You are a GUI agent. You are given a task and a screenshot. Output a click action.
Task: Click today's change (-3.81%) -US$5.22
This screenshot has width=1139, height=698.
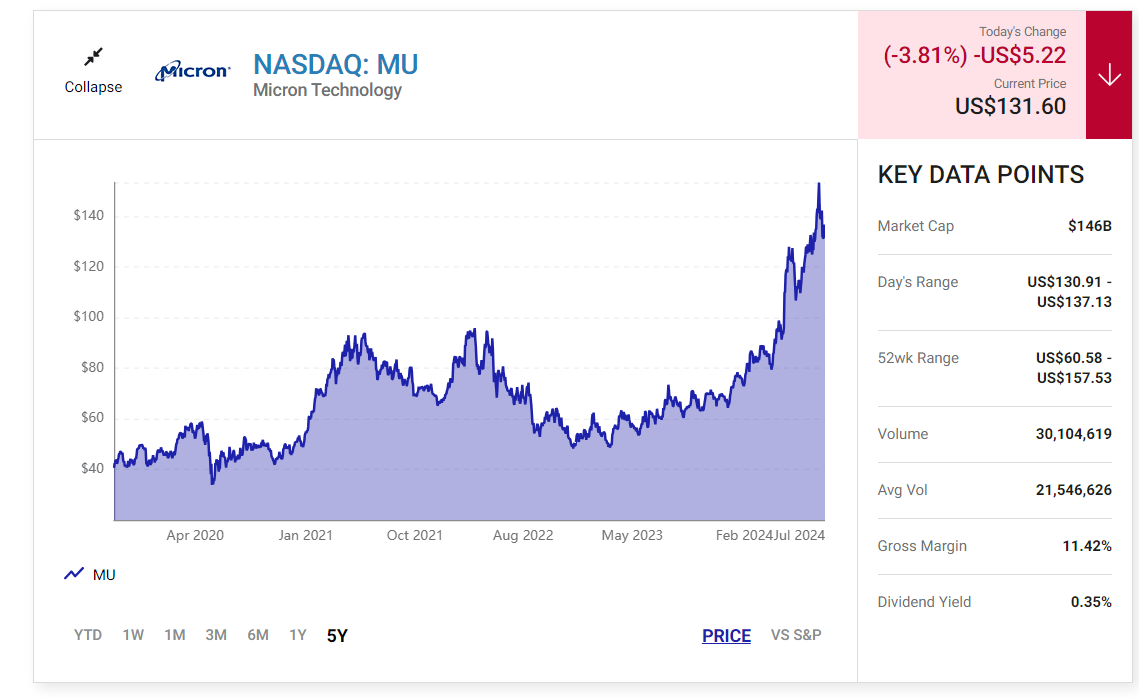coord(974,54)
